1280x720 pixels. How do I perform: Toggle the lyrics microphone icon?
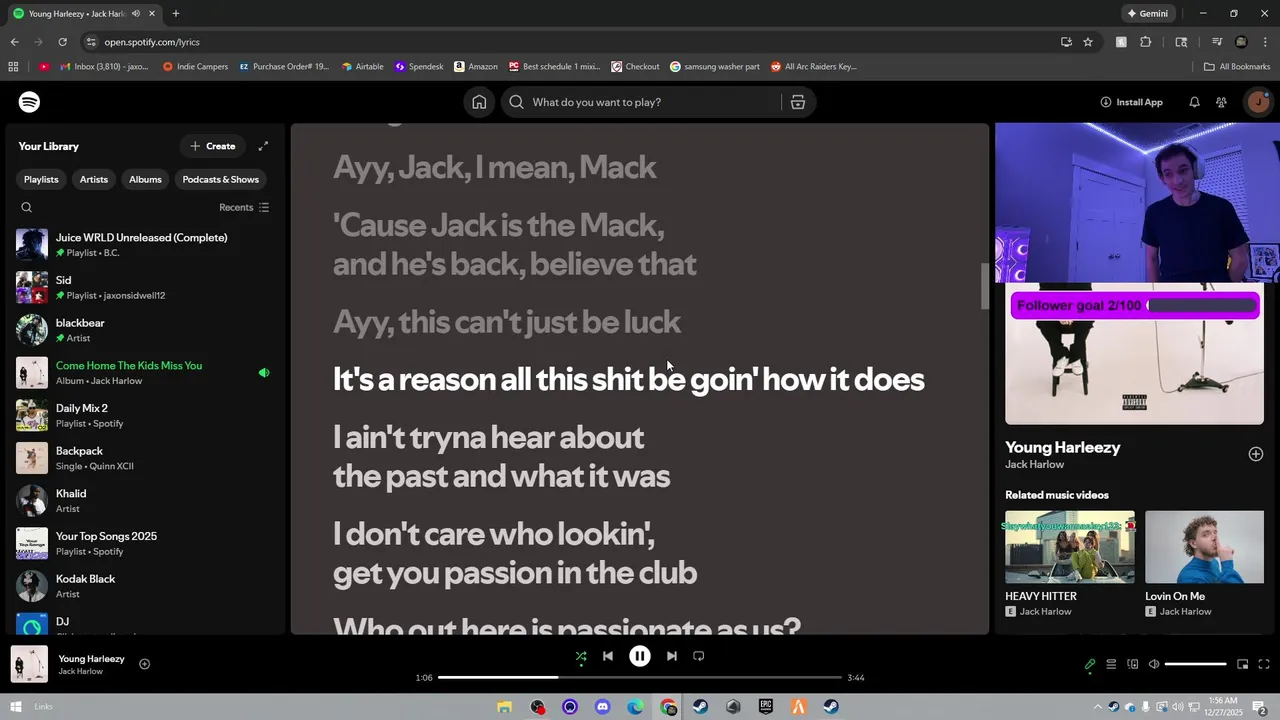click(x=1090, y=664)
